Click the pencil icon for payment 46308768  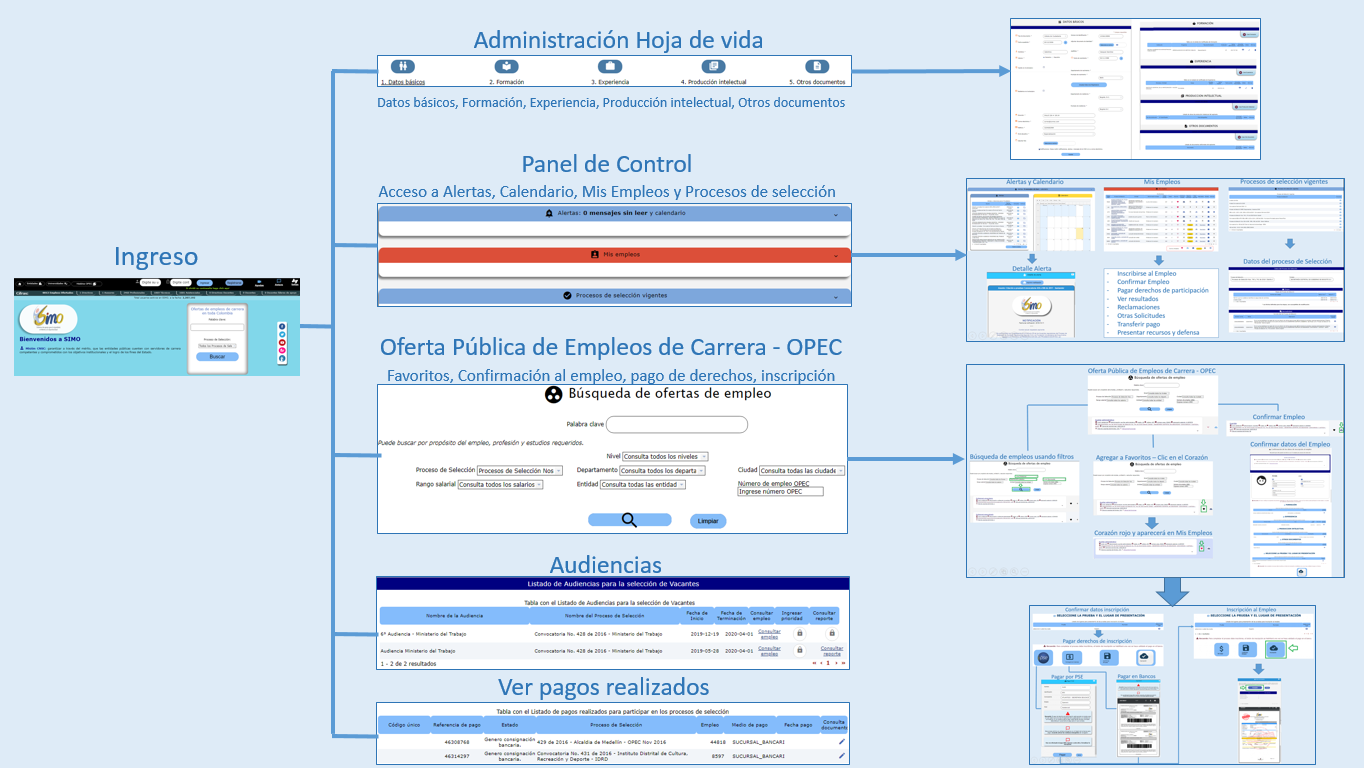[841, 742]
